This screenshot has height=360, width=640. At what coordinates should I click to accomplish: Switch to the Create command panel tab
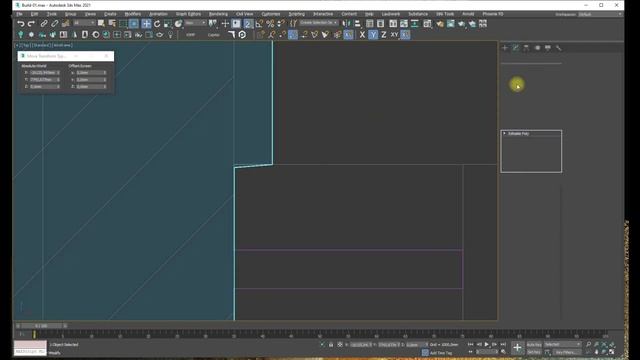pyautogui.click(x=505, y=48)
